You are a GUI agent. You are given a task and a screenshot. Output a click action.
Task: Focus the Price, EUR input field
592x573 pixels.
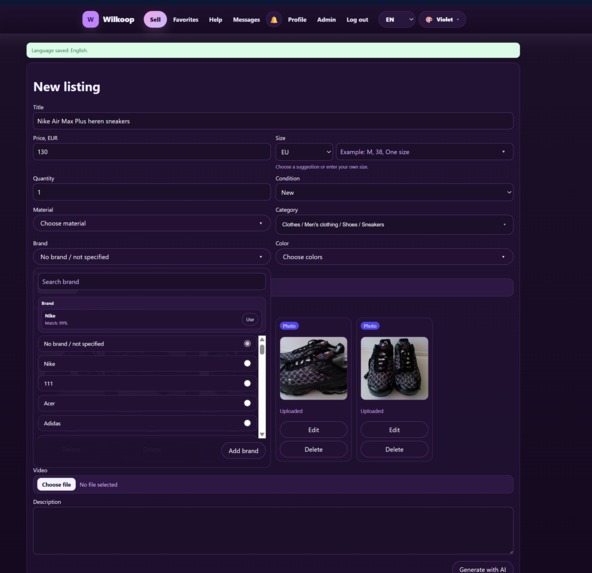152,152
